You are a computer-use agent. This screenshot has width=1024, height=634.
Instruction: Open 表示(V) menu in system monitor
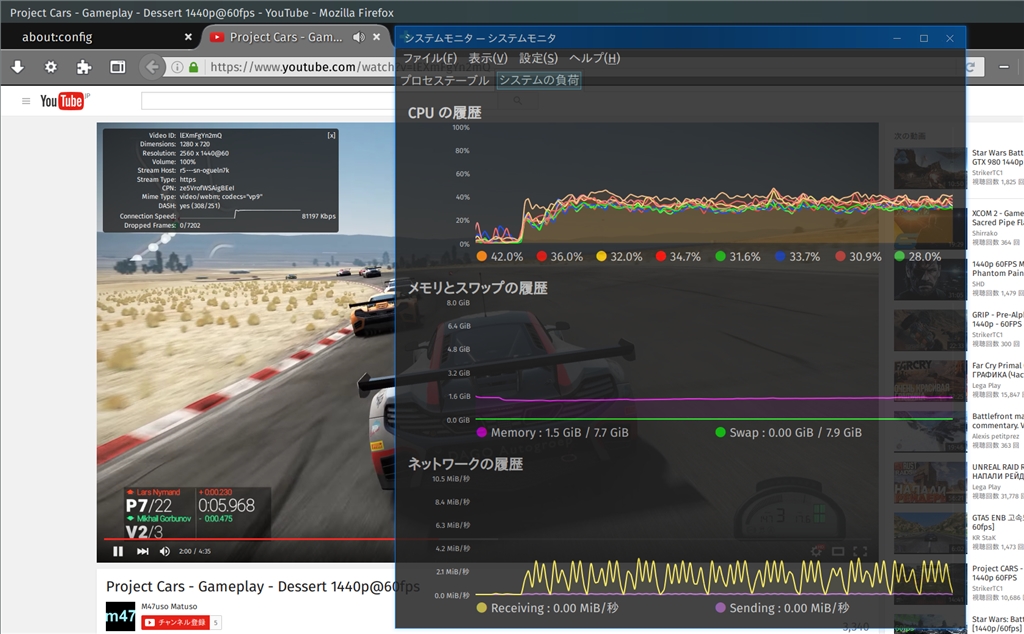488,58
